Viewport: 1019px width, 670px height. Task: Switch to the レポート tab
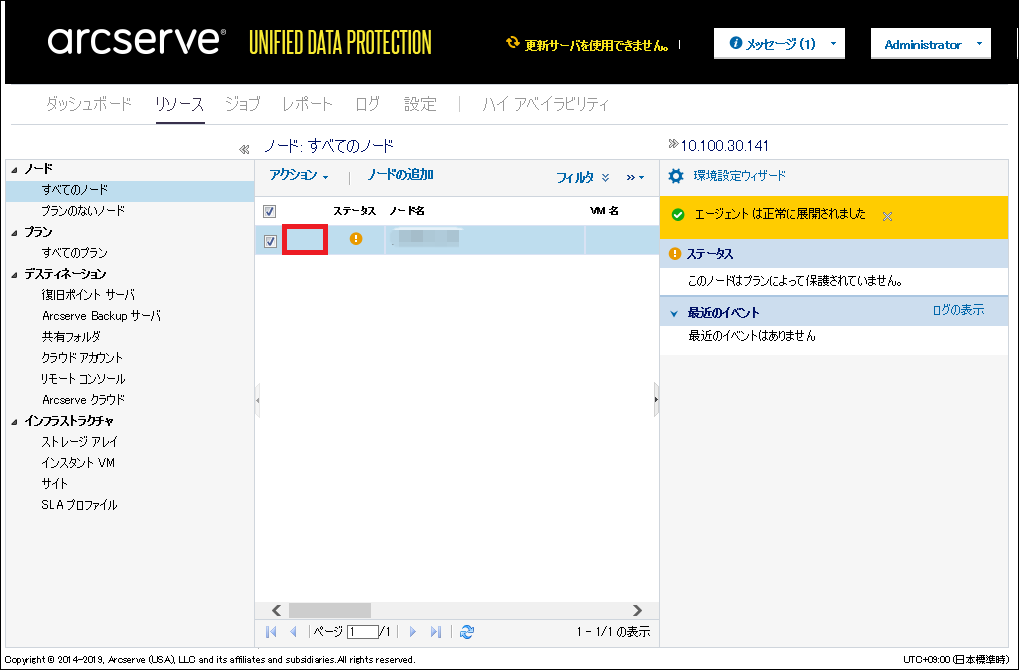click(307, 104)
